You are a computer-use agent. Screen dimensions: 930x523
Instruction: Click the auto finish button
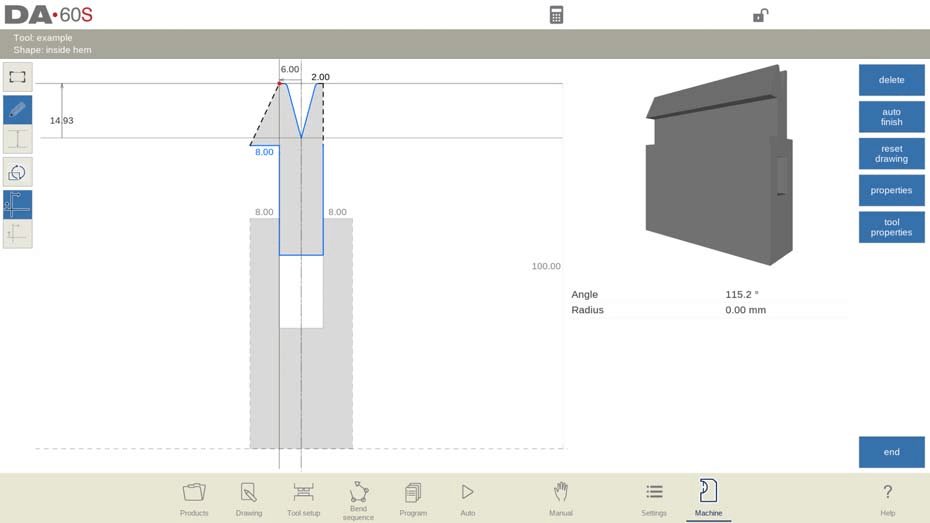[x=891, y=117]
